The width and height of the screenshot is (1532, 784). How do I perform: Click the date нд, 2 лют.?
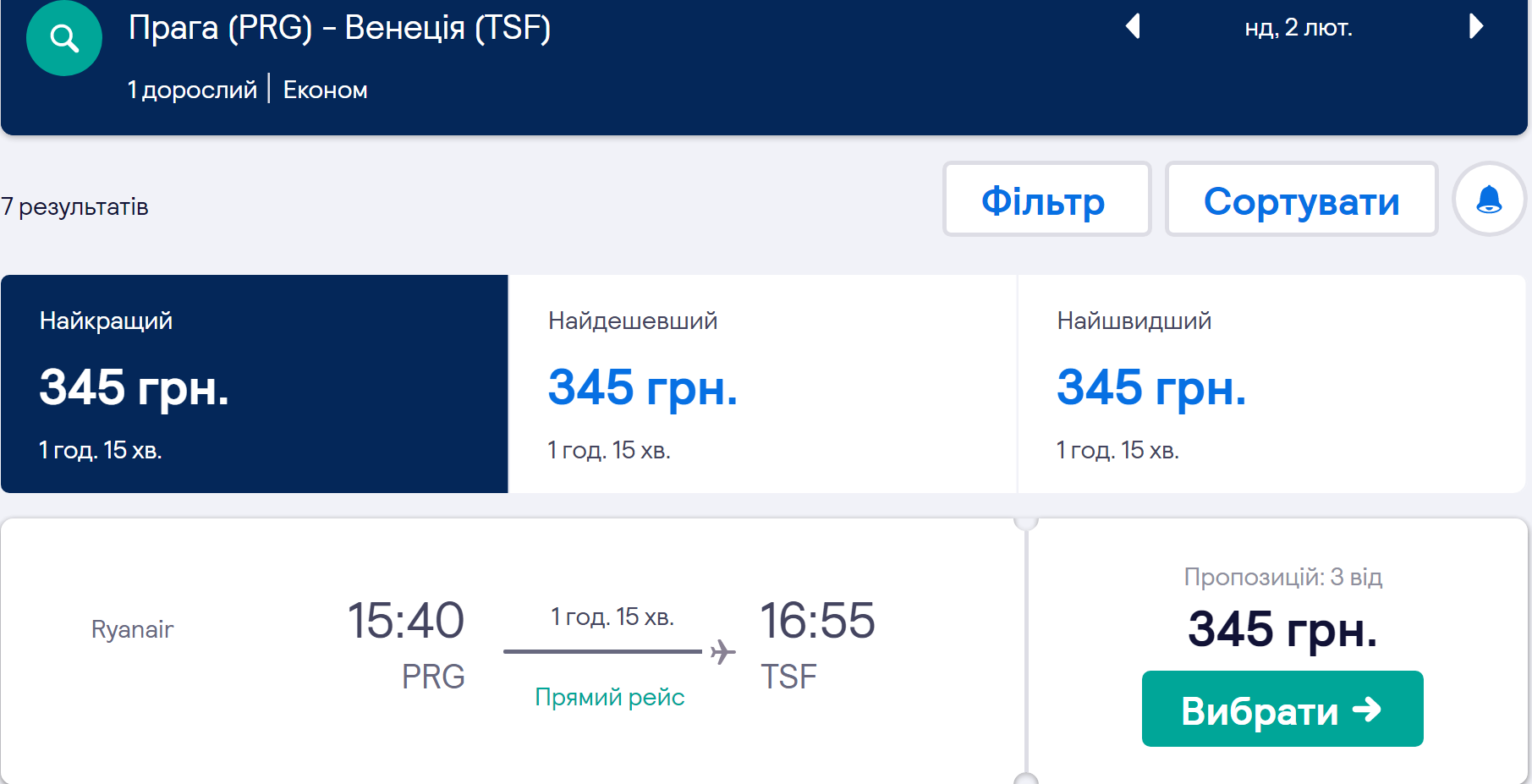(1299, 28)
